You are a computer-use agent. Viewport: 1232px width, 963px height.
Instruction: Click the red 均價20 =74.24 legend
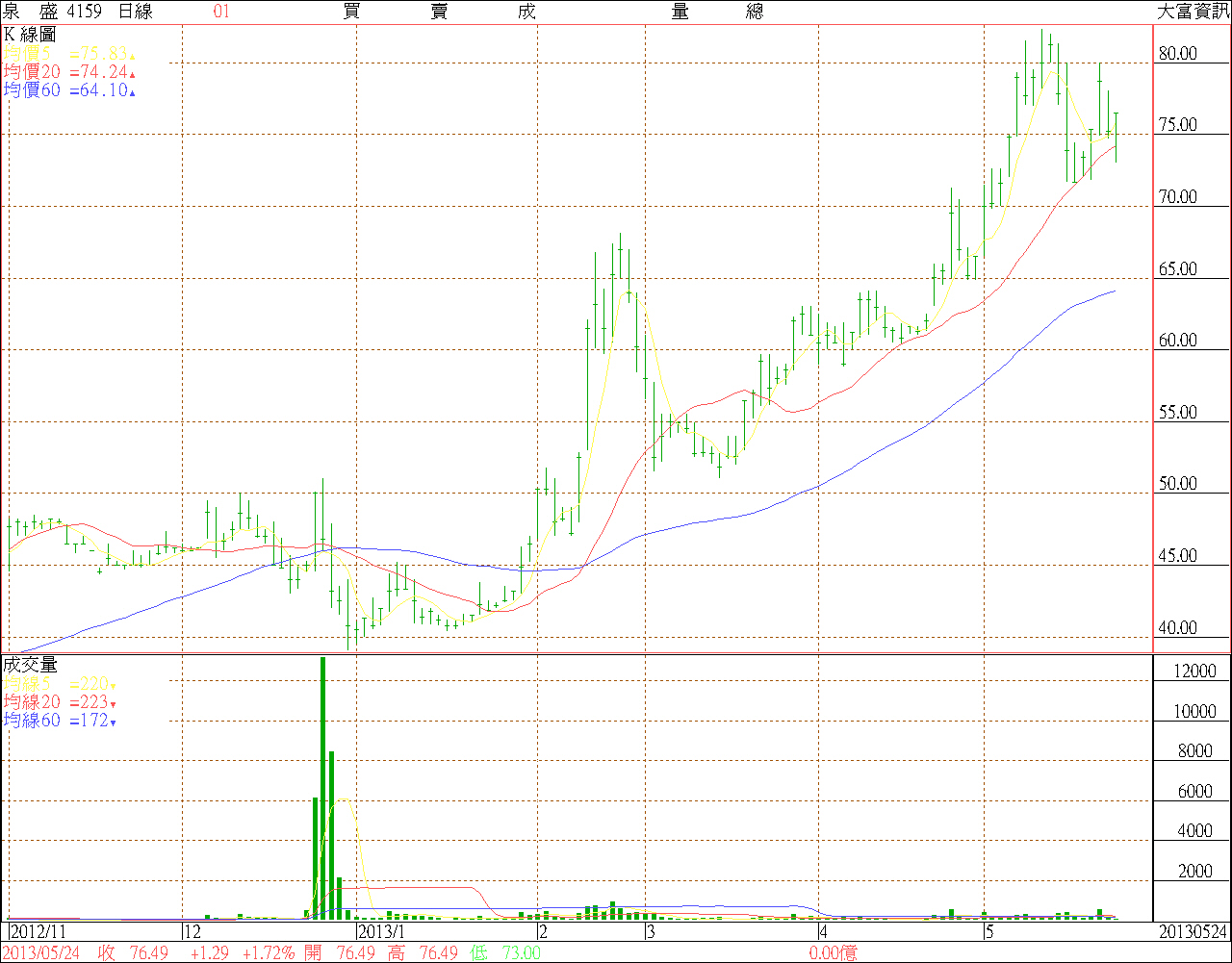(65, 72)
